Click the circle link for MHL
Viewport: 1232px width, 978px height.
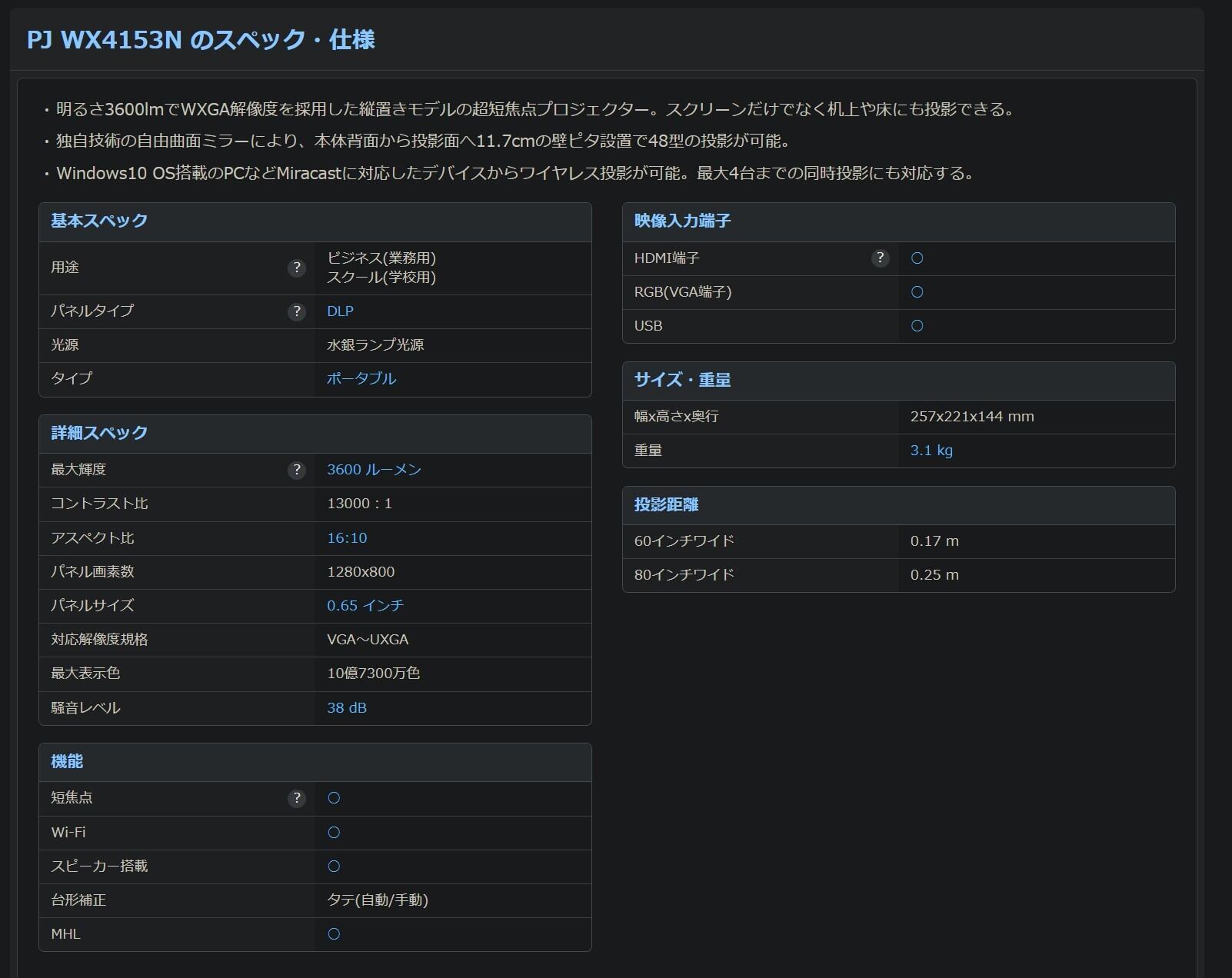334,934
